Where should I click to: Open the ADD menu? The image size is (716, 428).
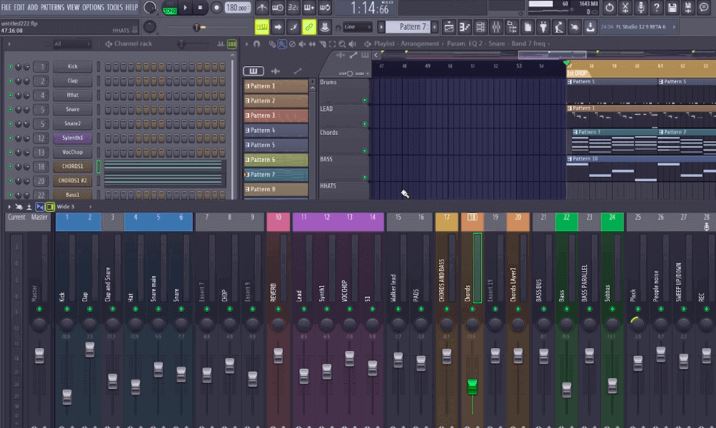pyautogui.click(x=33, y=7)
